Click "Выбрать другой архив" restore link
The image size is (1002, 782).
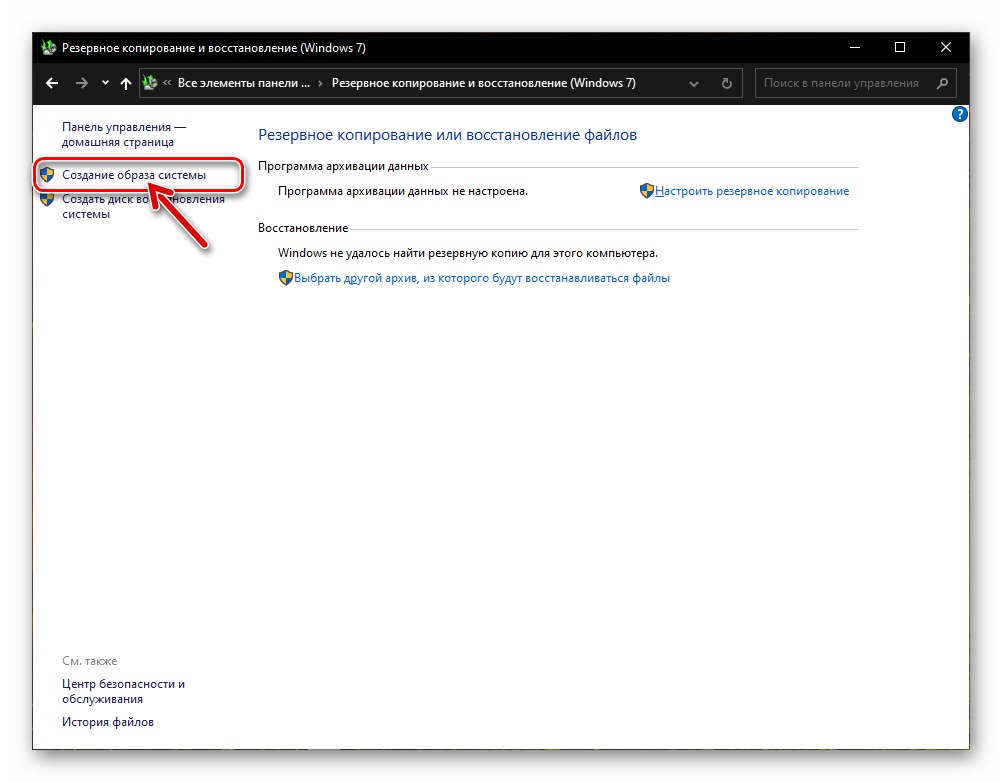(482, 278)
